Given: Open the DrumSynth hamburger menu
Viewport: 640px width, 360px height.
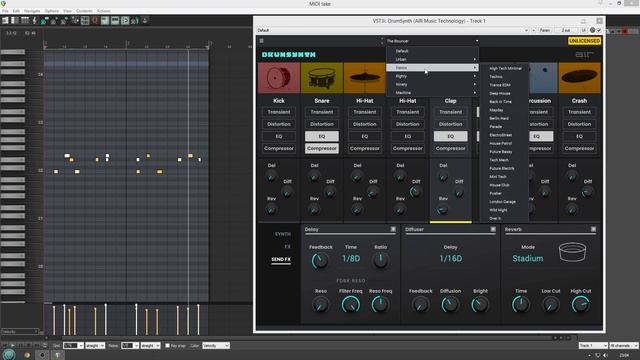Looking at the screenshot, I should [262, 41].
